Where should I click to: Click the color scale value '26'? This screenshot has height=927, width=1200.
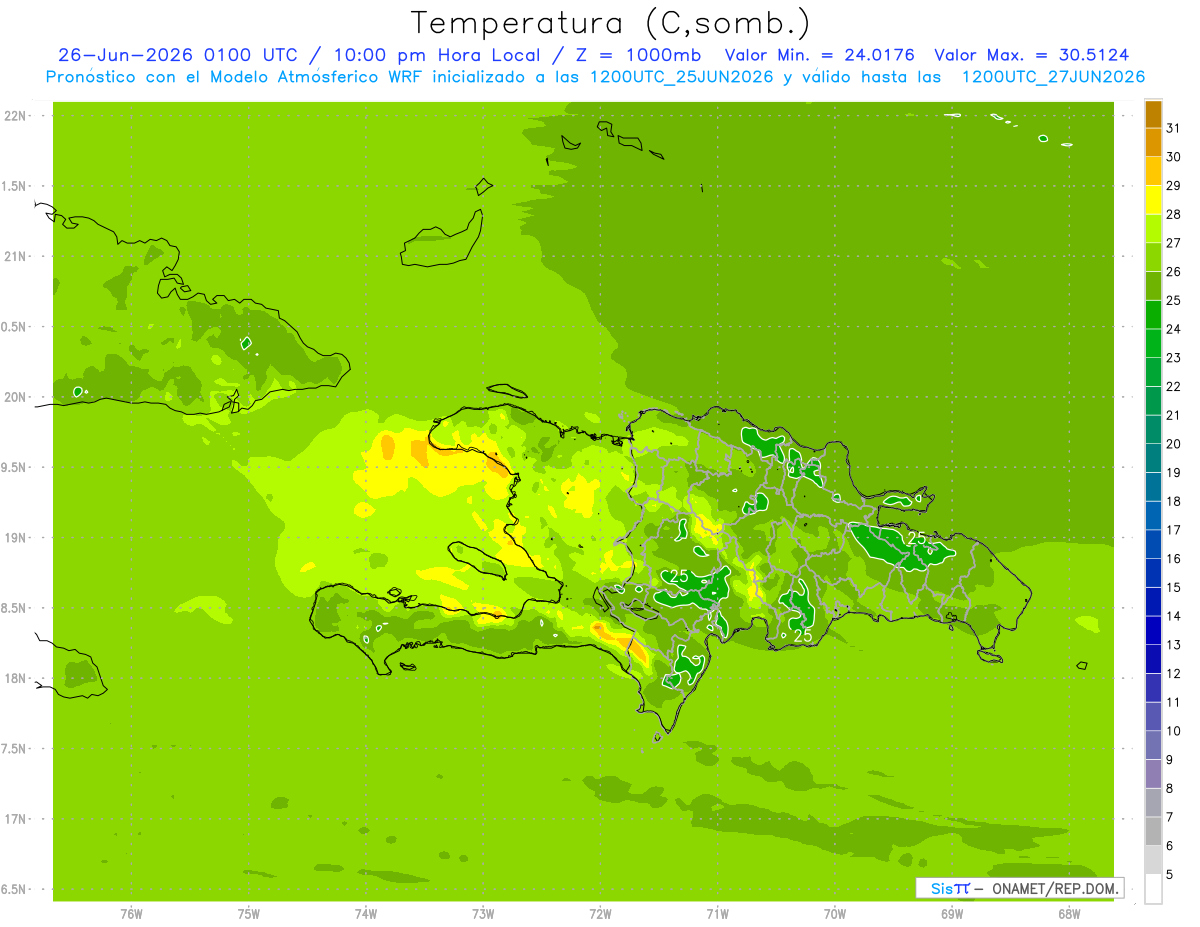pyautogui.click(x=1173, y=272)
